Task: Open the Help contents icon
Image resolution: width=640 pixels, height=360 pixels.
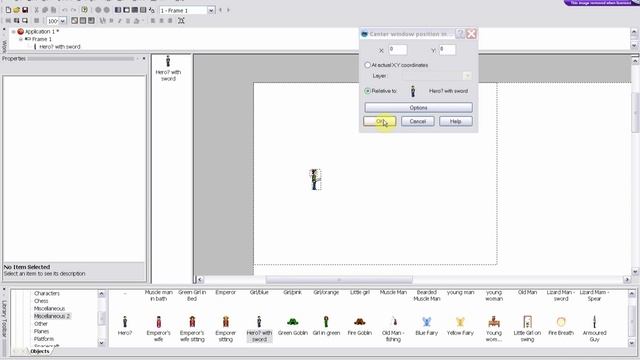Action: coord(84,10)
